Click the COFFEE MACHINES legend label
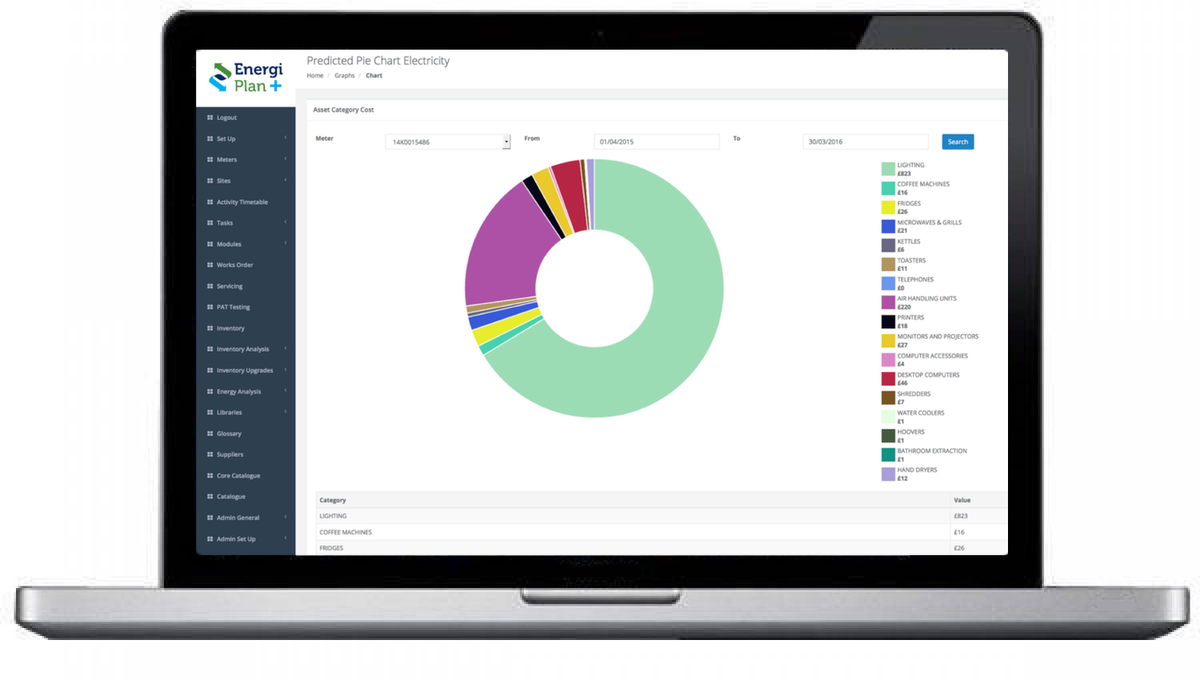The height and width of the screenshot is (680, 1200). point(923,184)
